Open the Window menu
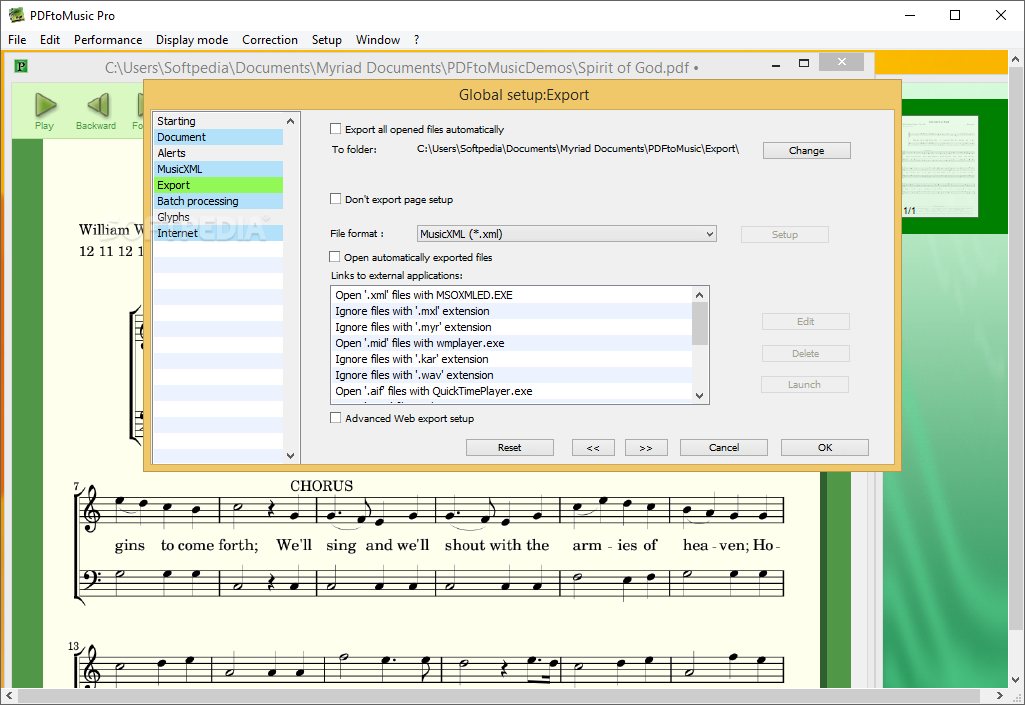The image size is (1025, 705). (378, 40)
